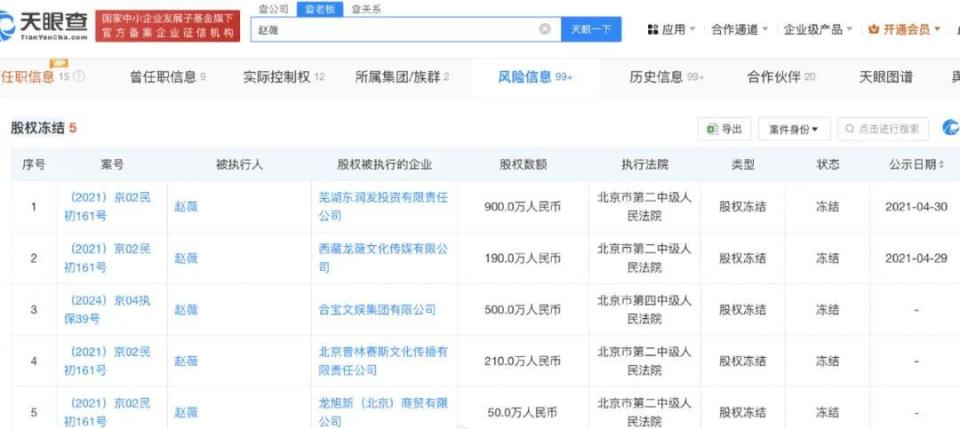Switch to the 查关系 search tab
The image size is (960, 429).
[x=366, y=9]
